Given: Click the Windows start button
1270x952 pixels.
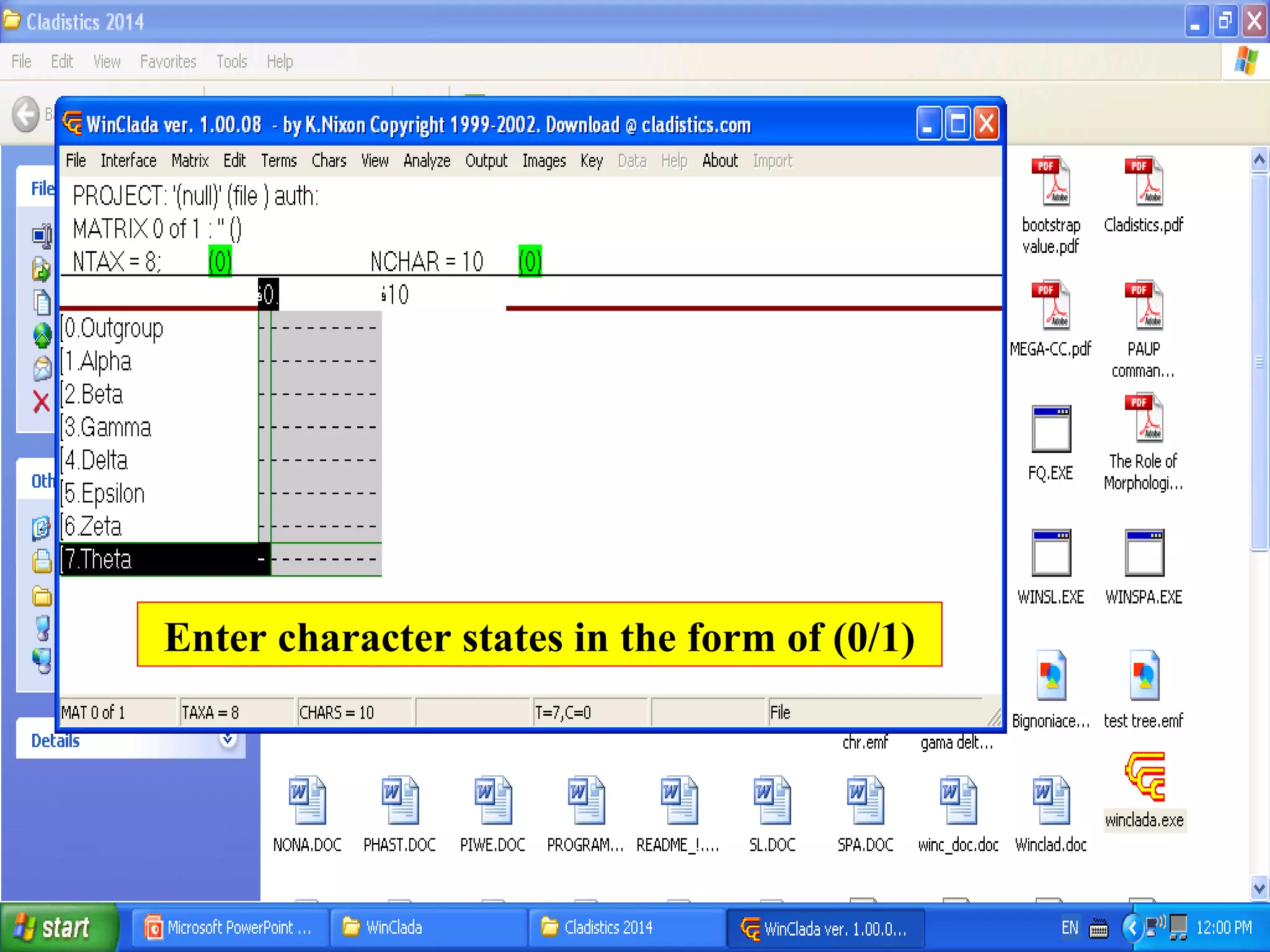Looking at the screenshot, I should pyautogui.click(x=59, y=928).
